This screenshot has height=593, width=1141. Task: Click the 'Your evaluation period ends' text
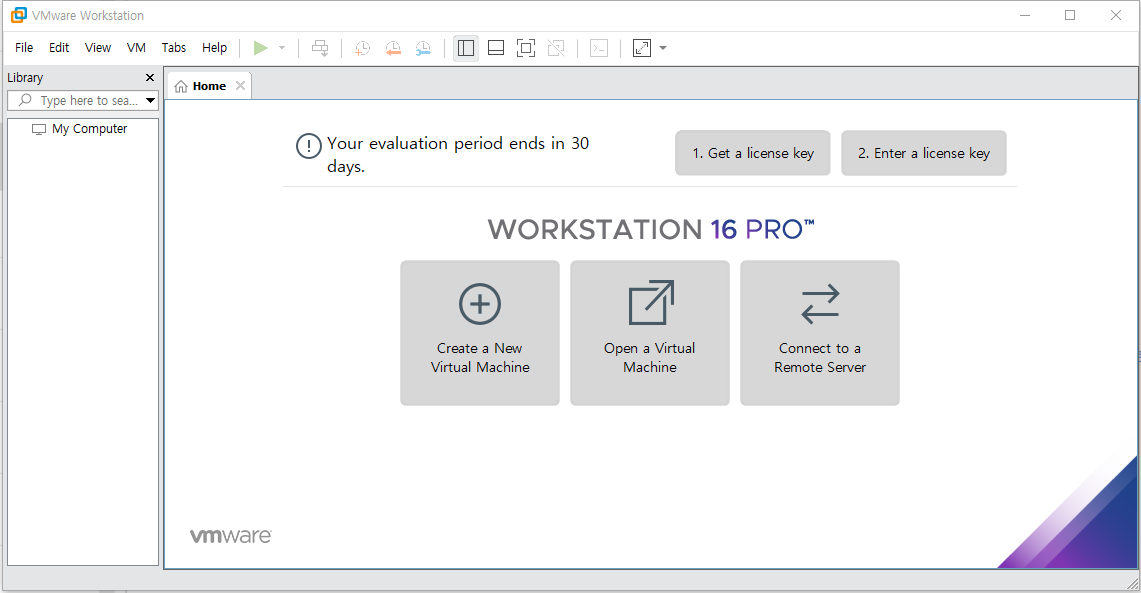click(x=458, y=154)
